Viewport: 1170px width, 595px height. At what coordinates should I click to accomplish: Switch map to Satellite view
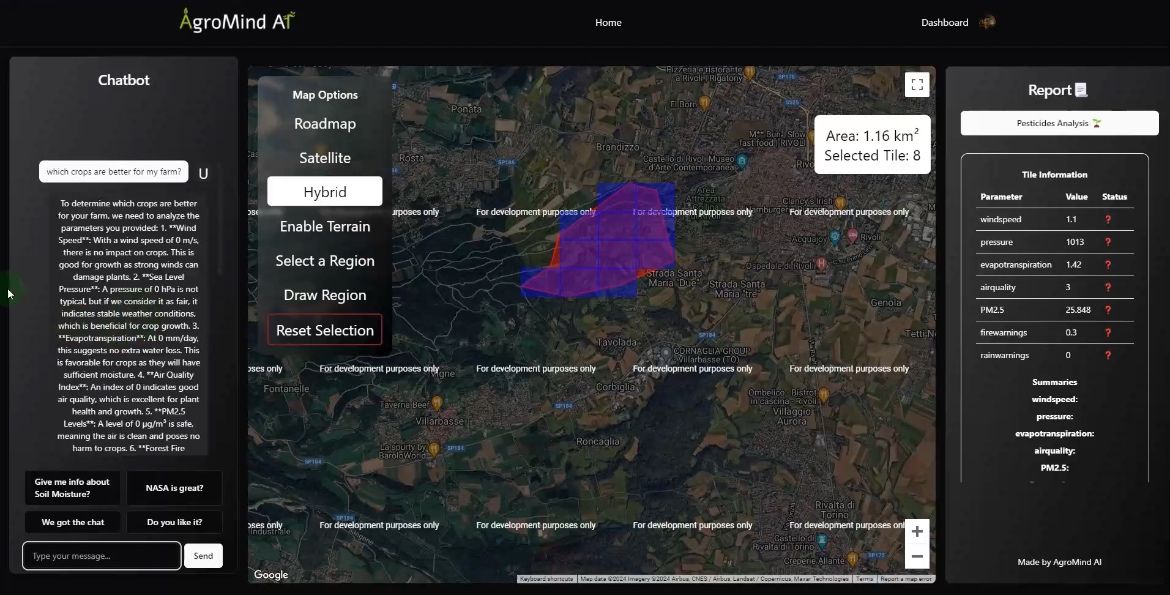325,158
